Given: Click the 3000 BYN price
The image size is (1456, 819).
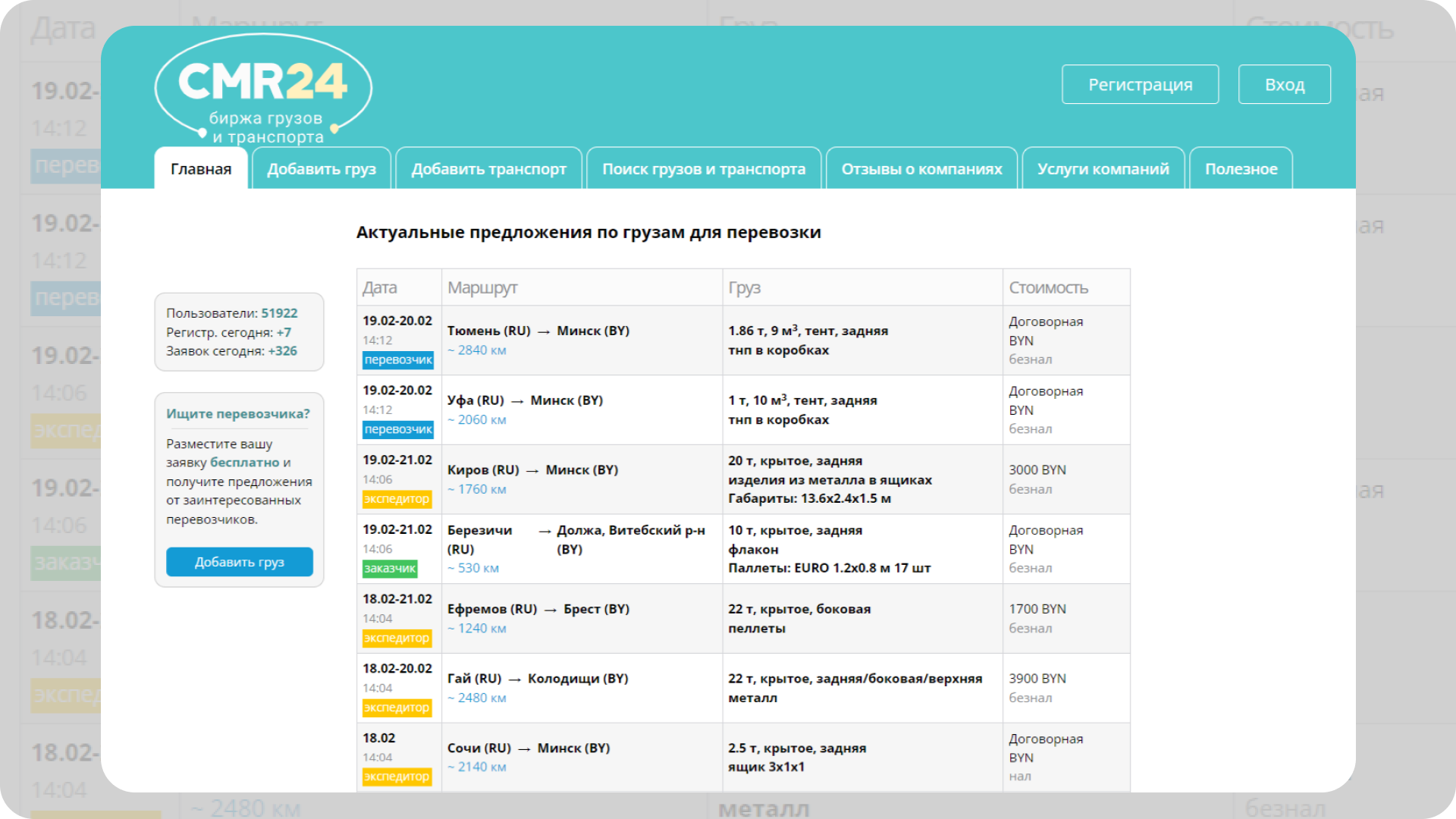Looking at the screenshot, I should click(1037, 470).
